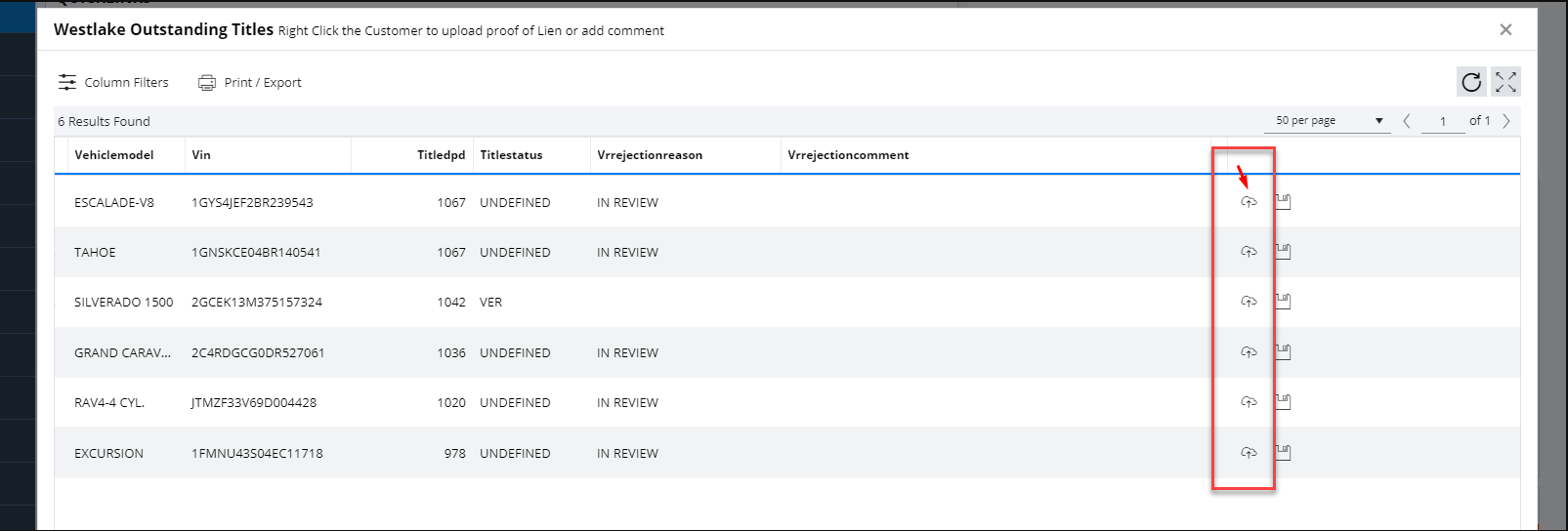
Task: Click save icon in RAV4-4 CYL. row
Action: coord(1283,402)
